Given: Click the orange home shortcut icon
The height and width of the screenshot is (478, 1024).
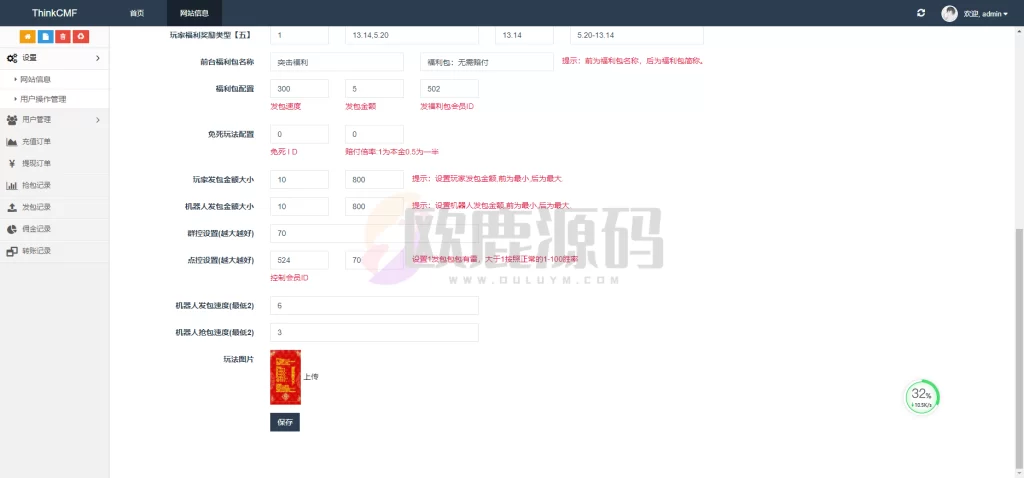Looking at the screenshot, I should point(28,37).
